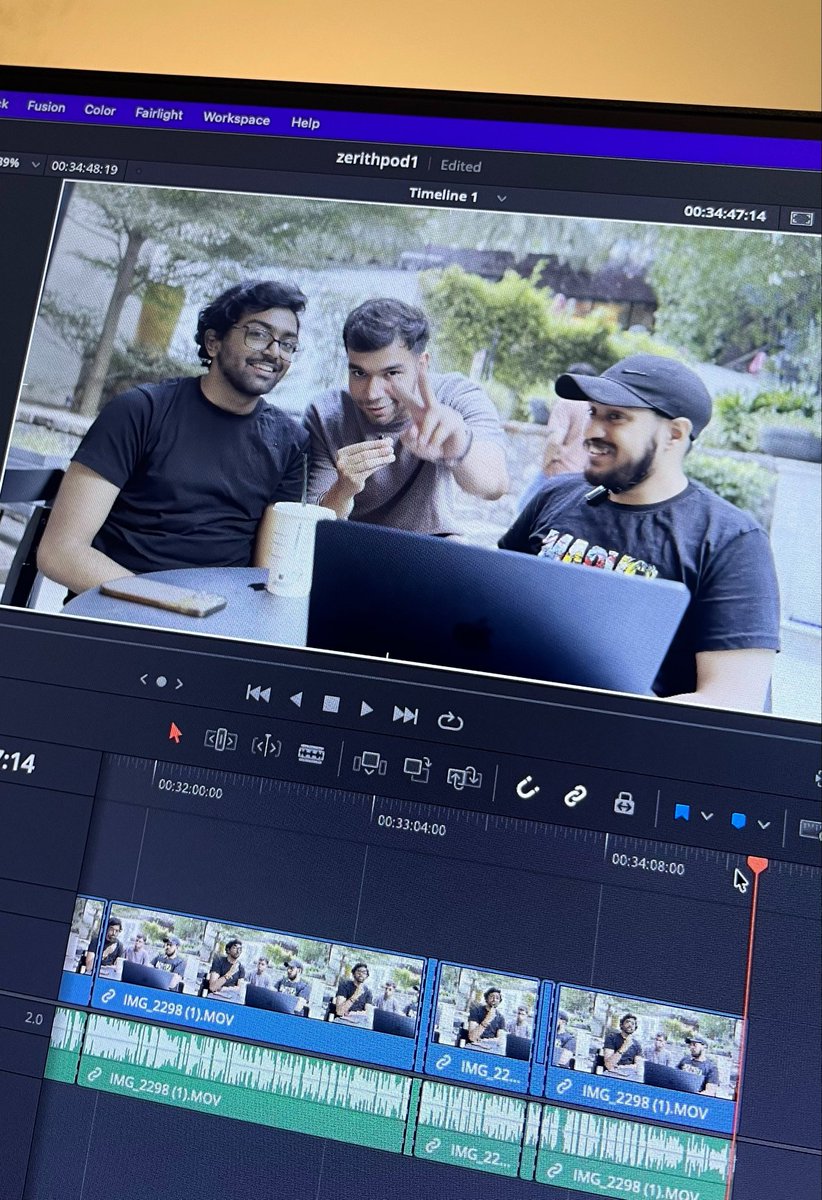Click the Insert Clip icon
The width and height of the screenshot is (822, 1200).
coord(369,763)
